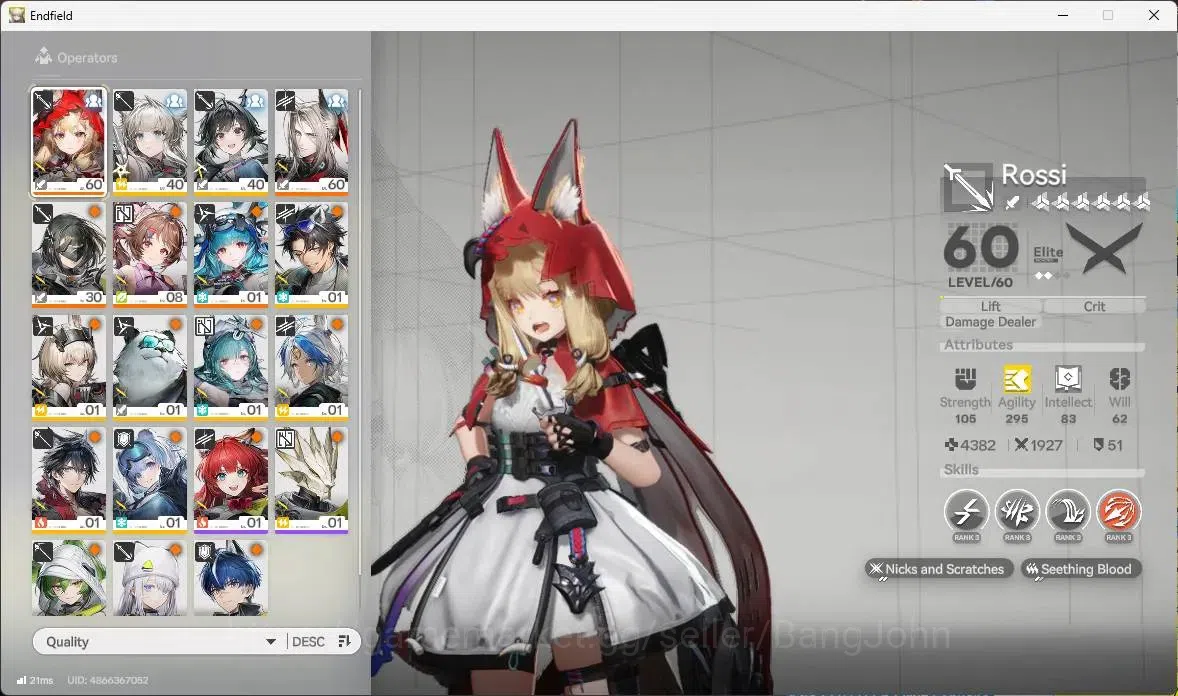1178x696 pixels.
Task: Select the panda operator card
Action: pyautogui.click(x=150, y=367)
